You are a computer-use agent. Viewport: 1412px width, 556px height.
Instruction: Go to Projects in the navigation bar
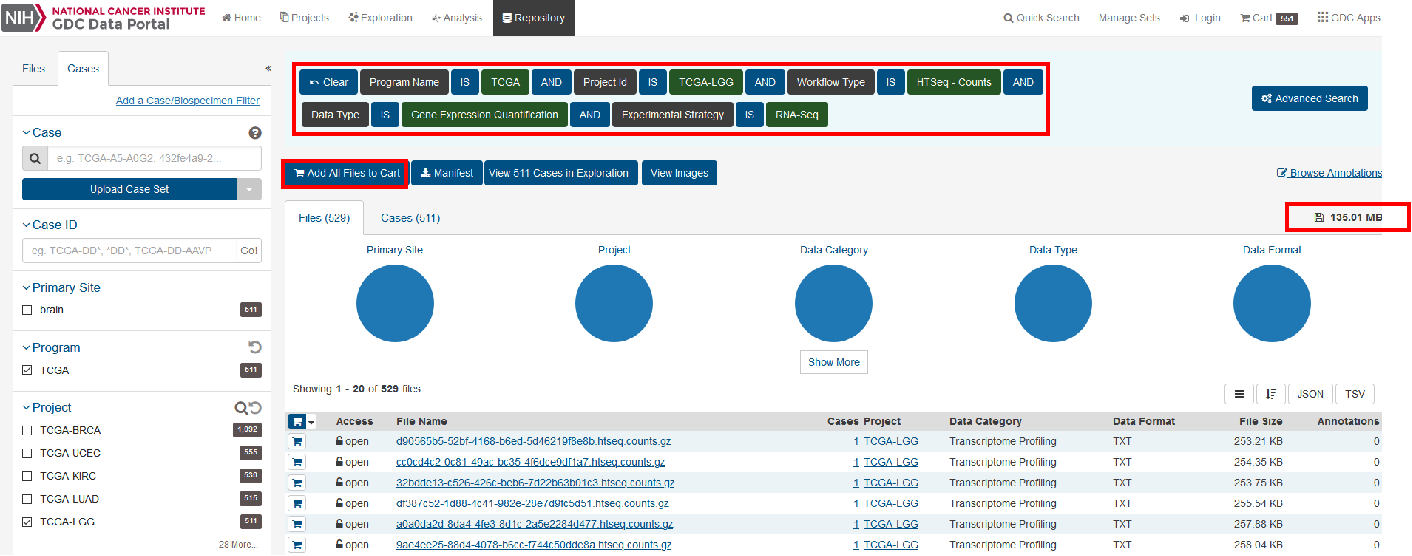303,18
